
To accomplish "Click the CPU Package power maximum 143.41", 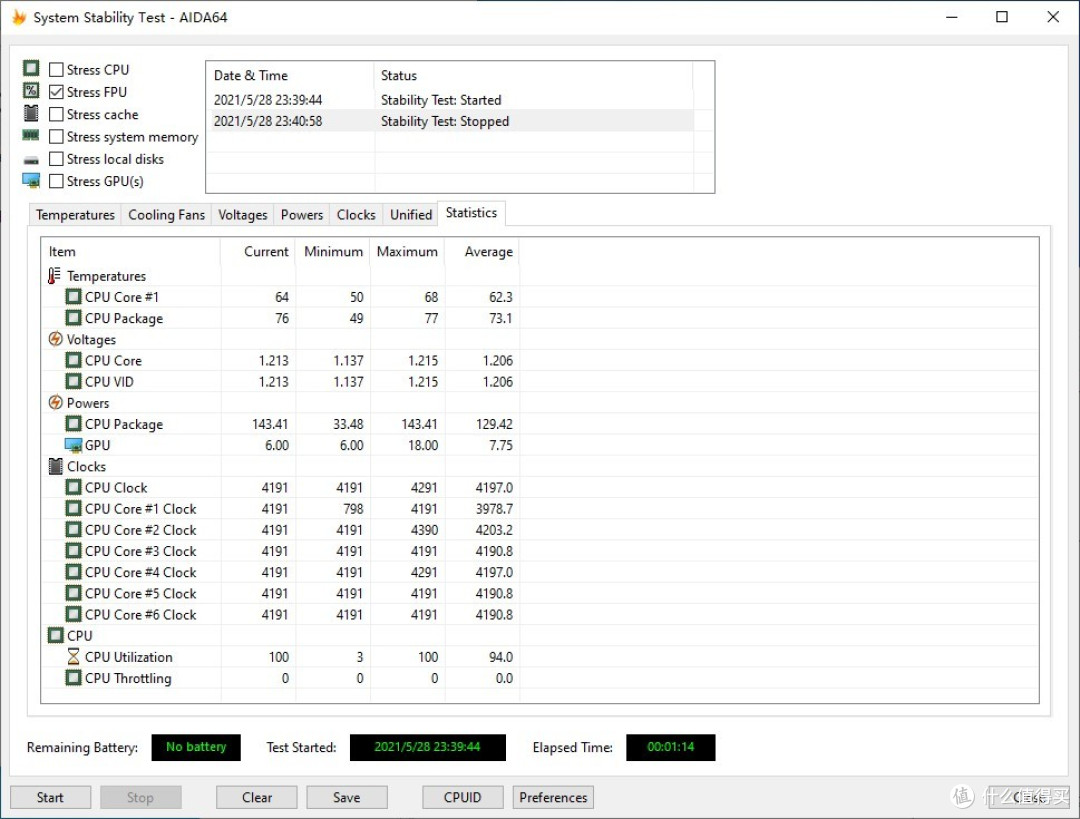I will (419, 424).
